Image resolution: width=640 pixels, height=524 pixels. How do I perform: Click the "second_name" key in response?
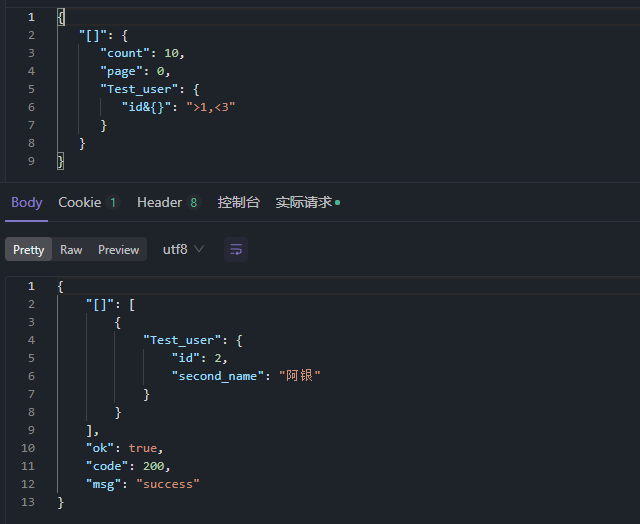218,376
